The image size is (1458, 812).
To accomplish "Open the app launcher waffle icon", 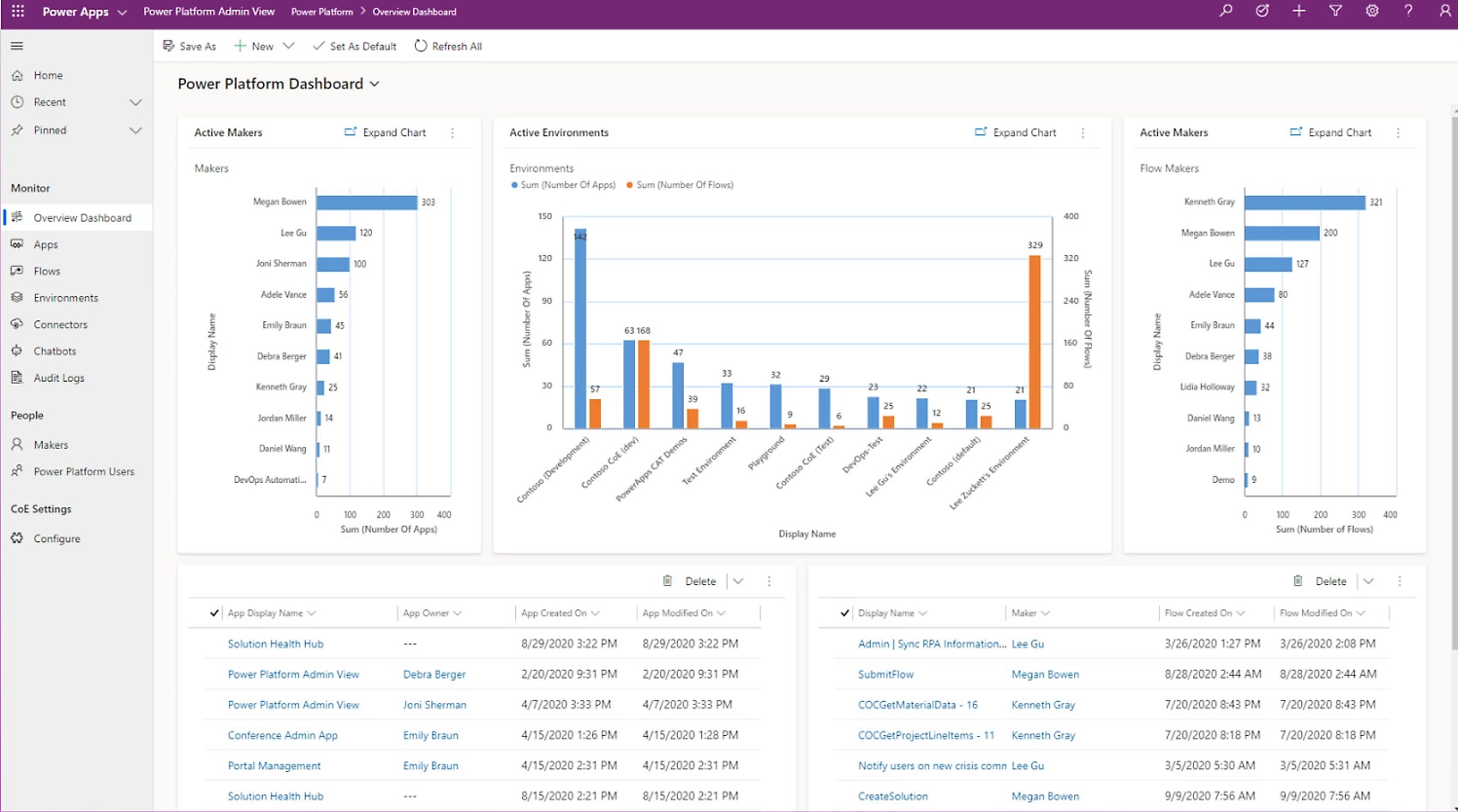I will 18,12.
